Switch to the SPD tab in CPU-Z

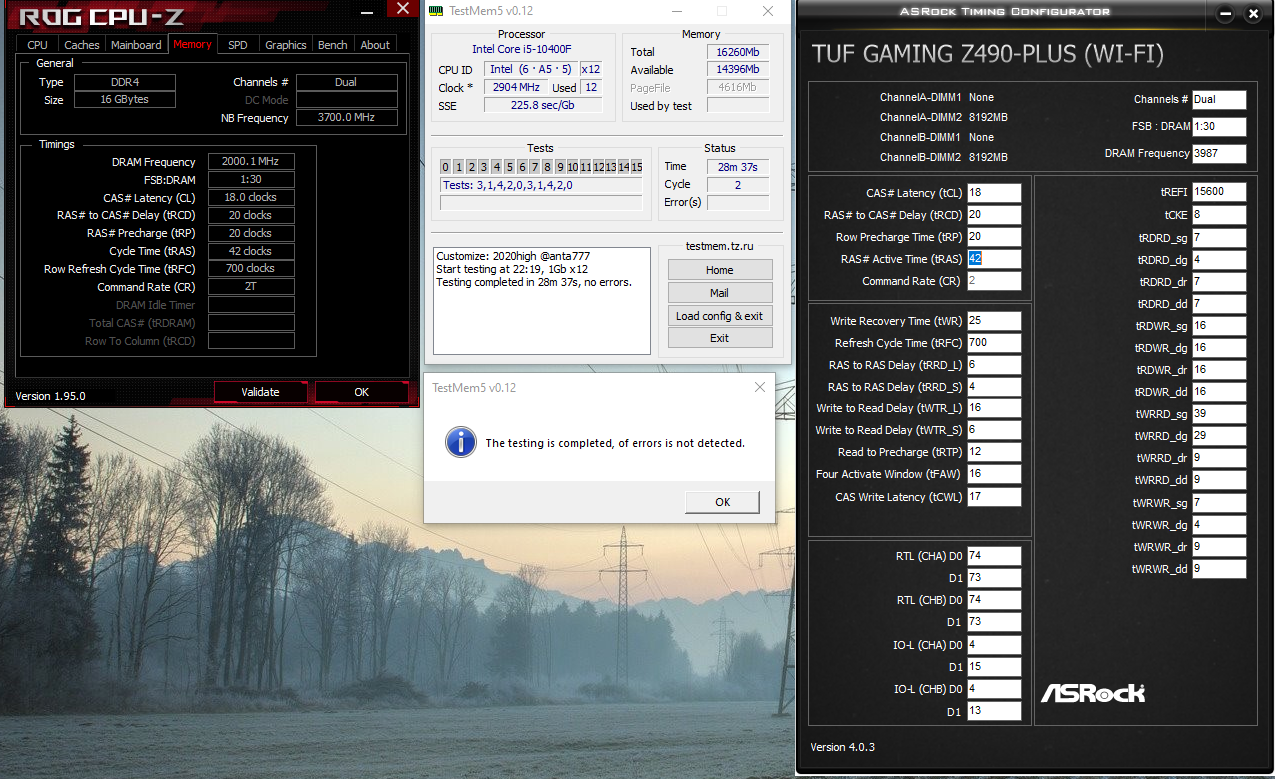238,45
